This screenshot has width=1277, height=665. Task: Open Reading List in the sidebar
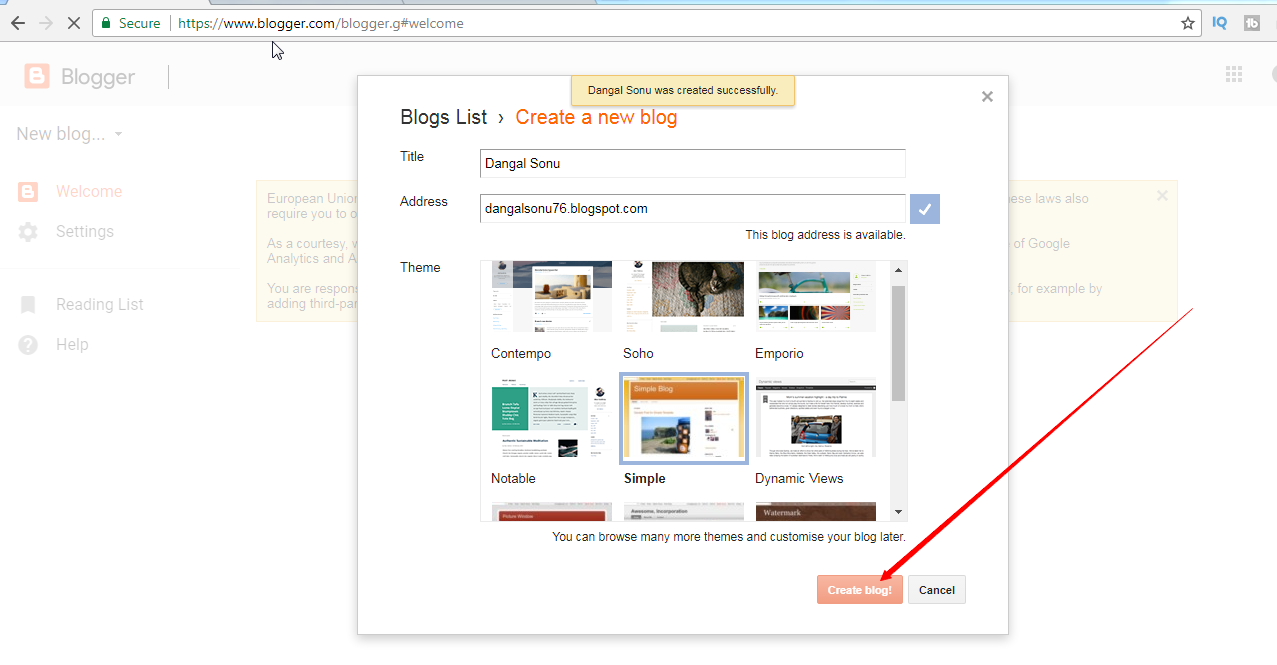point(100,305)
